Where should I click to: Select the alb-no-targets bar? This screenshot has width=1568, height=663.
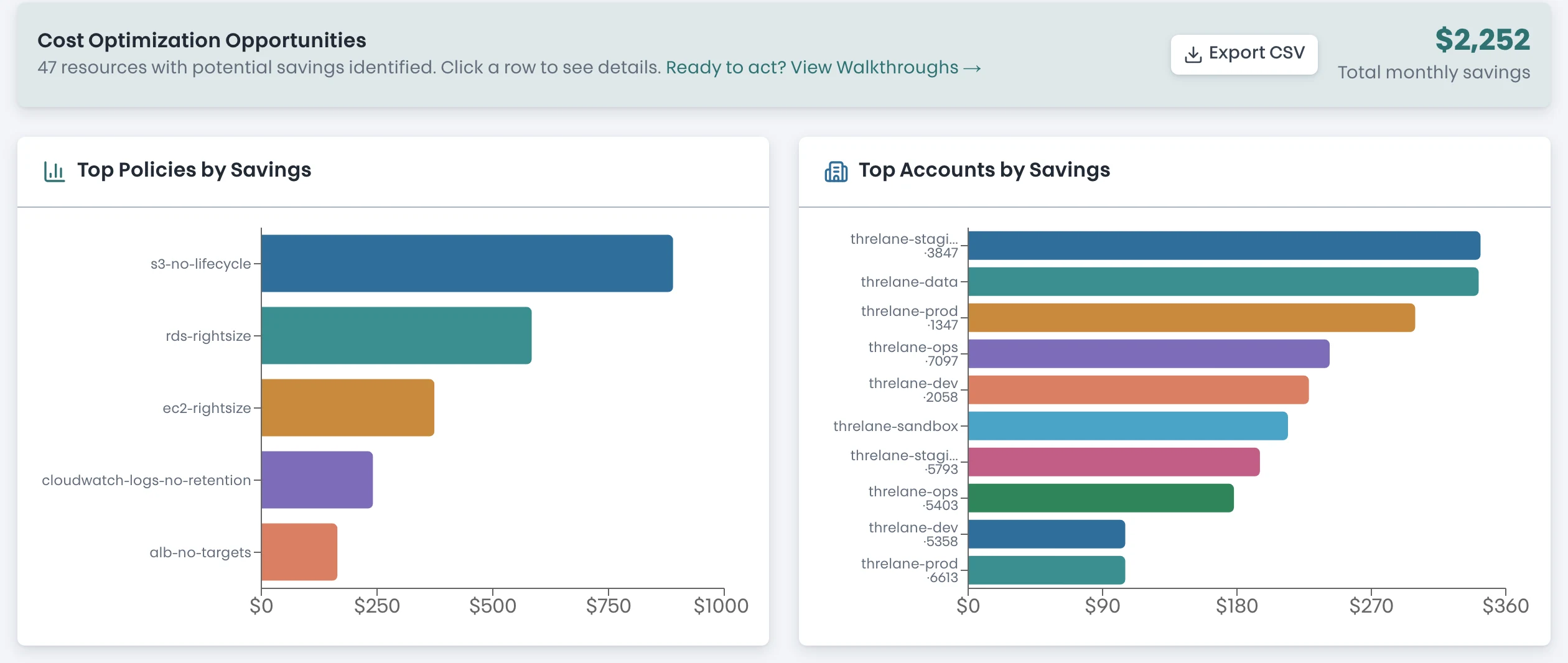point(299,552)
